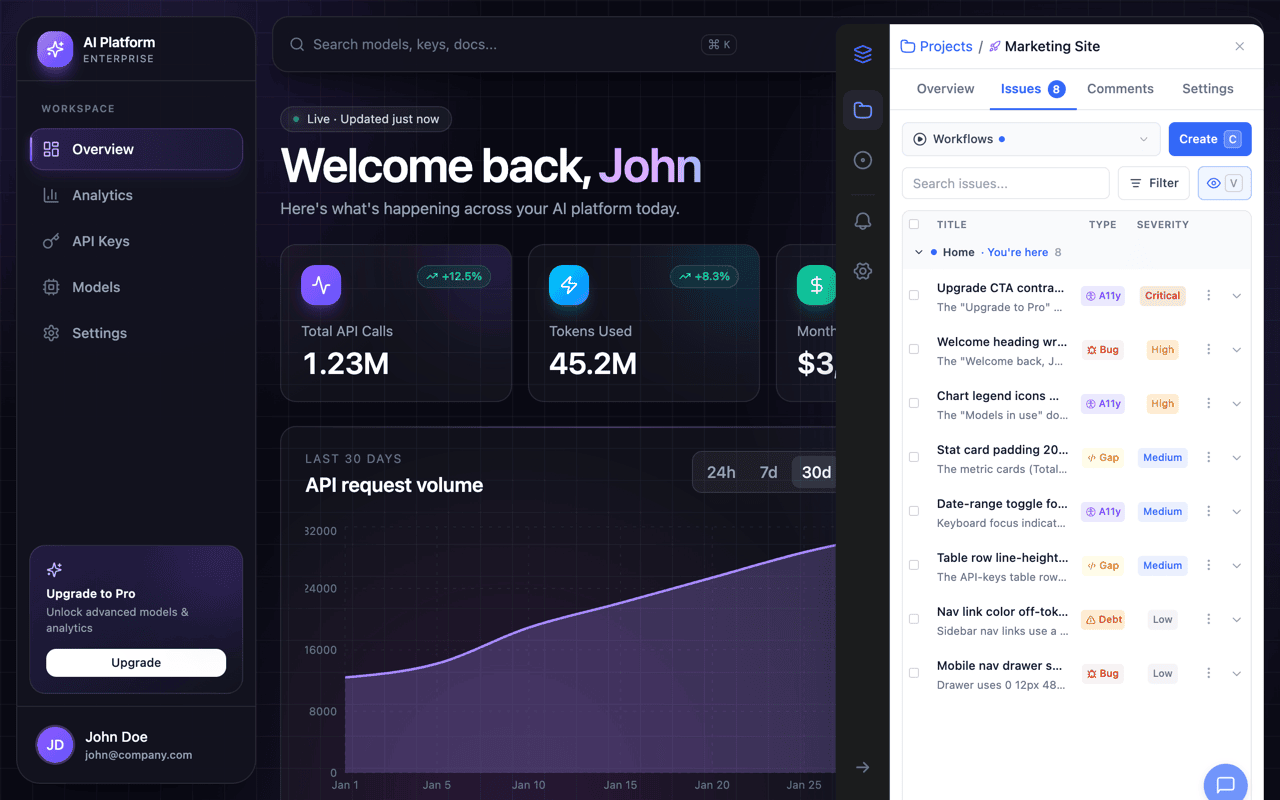This screenshot has height=800, width=1280.
Task: Open more options for Stat card padding issue
Action: point(1208,458)
